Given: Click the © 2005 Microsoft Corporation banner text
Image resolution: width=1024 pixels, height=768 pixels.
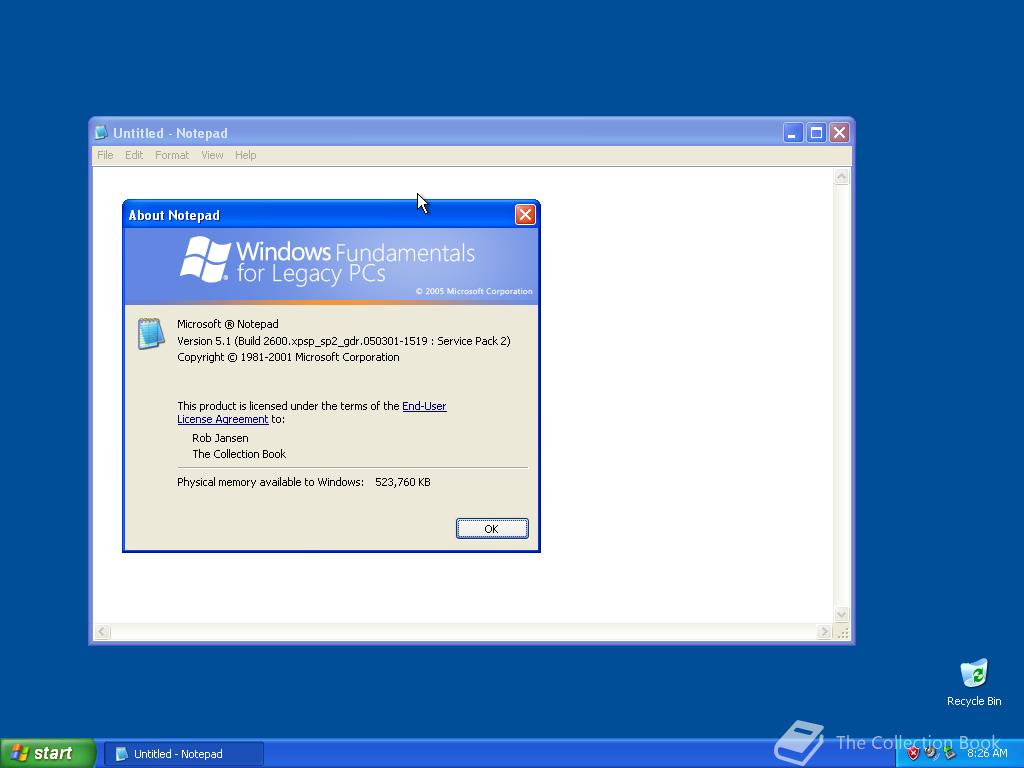Looking at the screenshot, I should pyautogui.click(x=474, y=291).
